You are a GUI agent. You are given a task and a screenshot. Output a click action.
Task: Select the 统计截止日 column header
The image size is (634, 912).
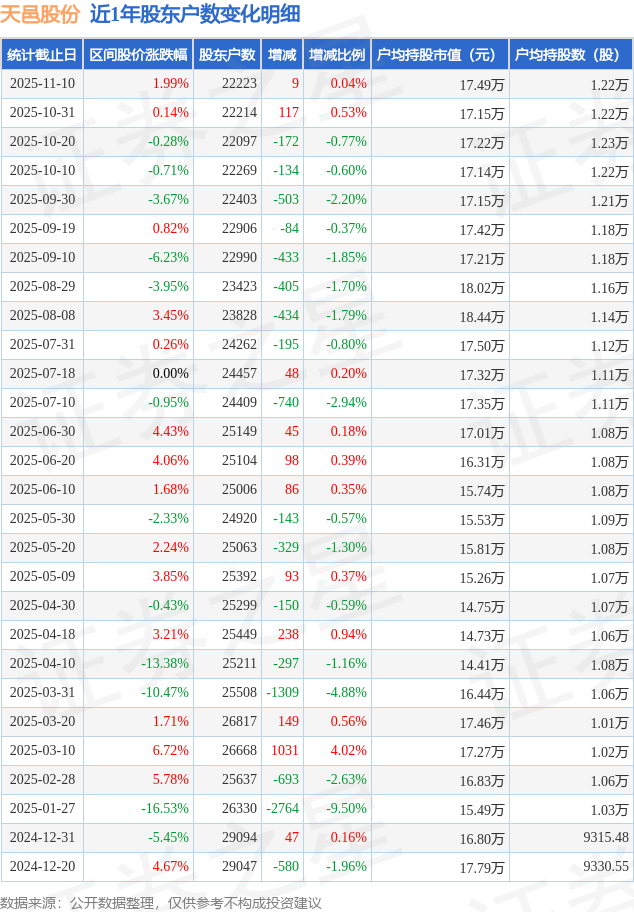[41, 55]
